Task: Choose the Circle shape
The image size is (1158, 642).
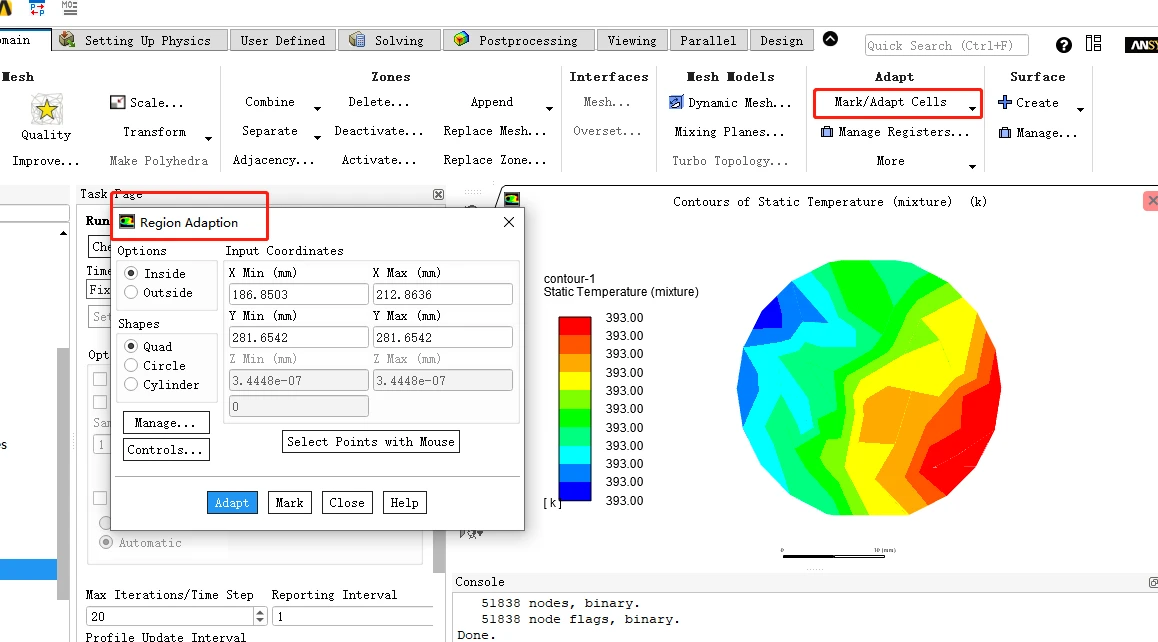Action: pyautogui.click(x=131, y=366)
